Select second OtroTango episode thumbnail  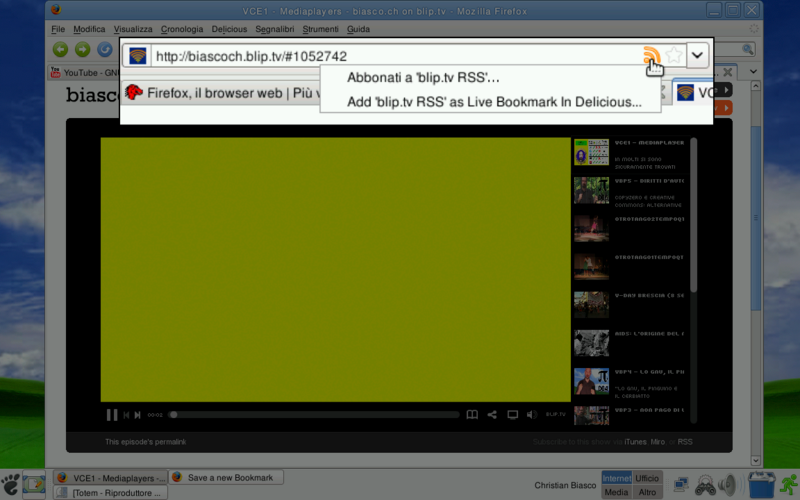591,266
